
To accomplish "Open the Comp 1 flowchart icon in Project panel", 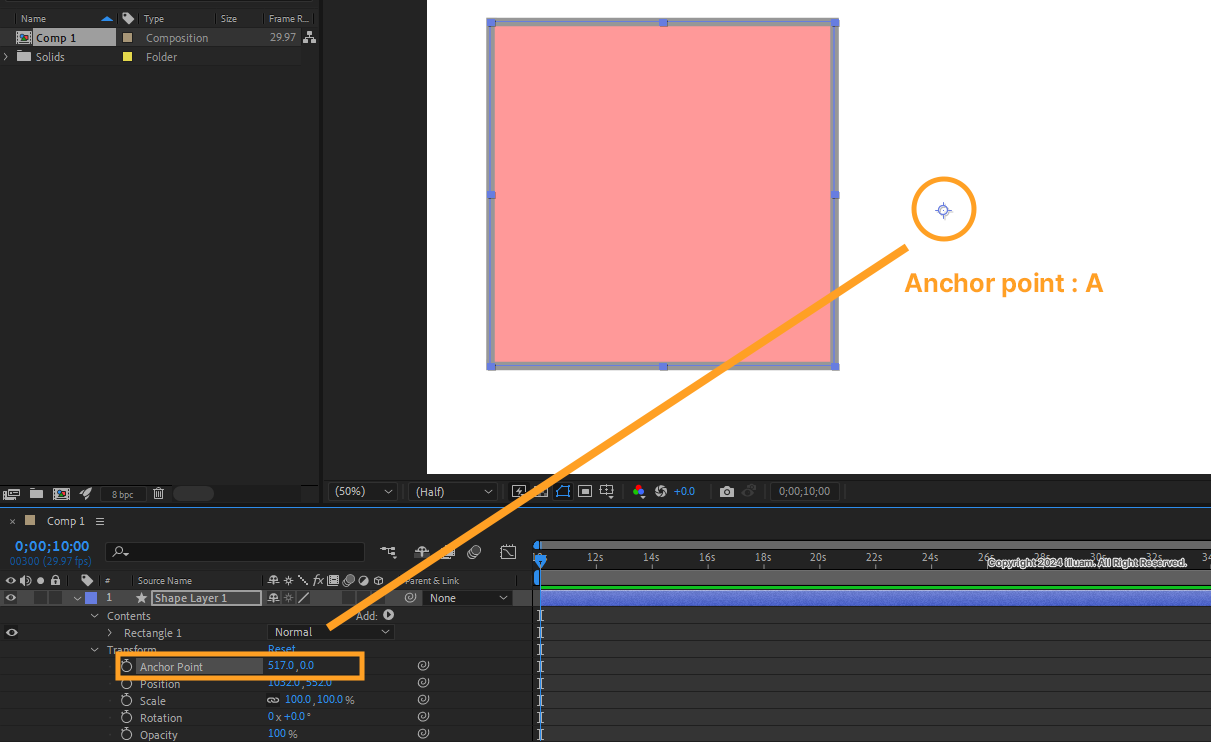I will tap(309, 37).
